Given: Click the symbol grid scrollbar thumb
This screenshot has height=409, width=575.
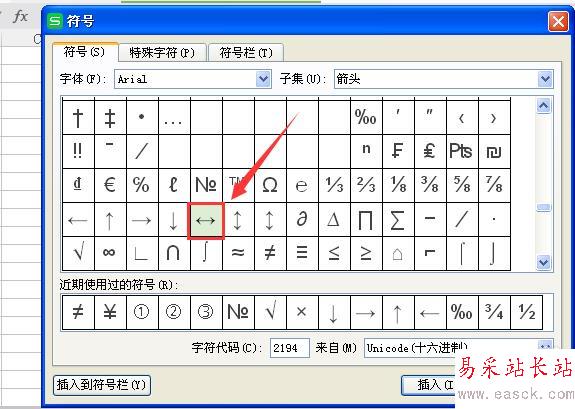Looking at the screenshot, I should pyautogui.click(x=543, y=208).
